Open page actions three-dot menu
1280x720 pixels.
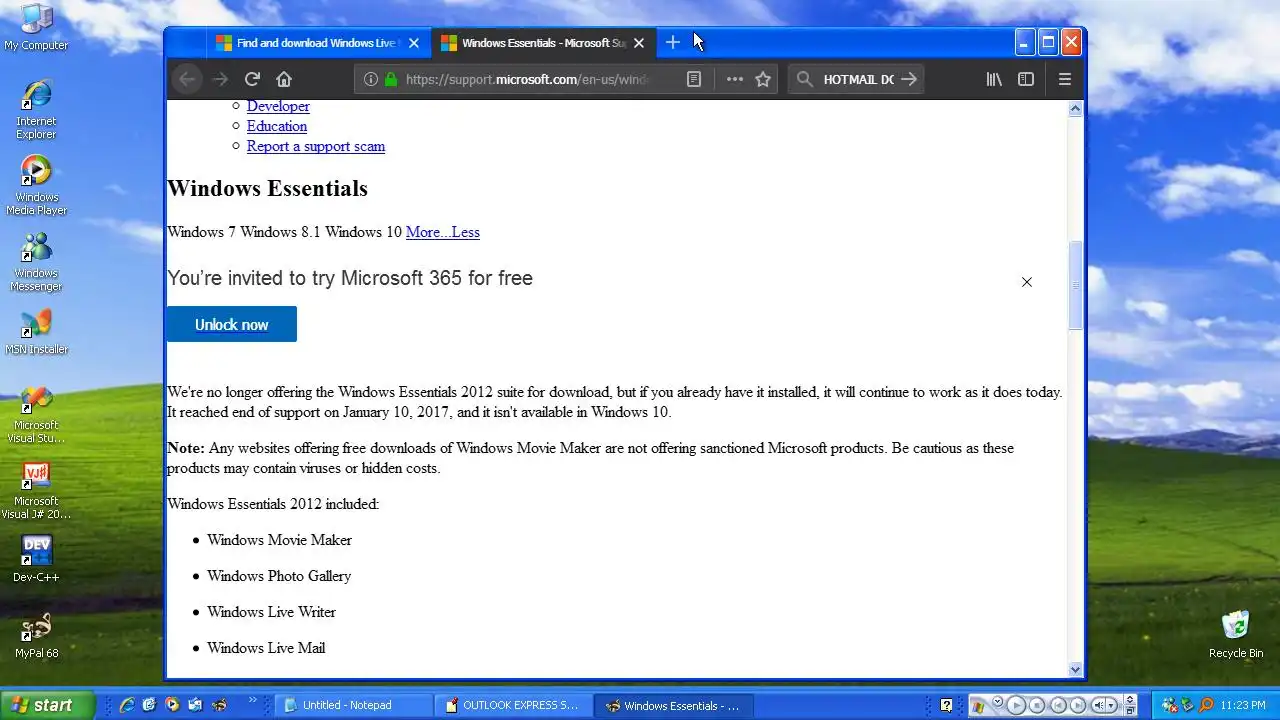[x=735, y=79]
